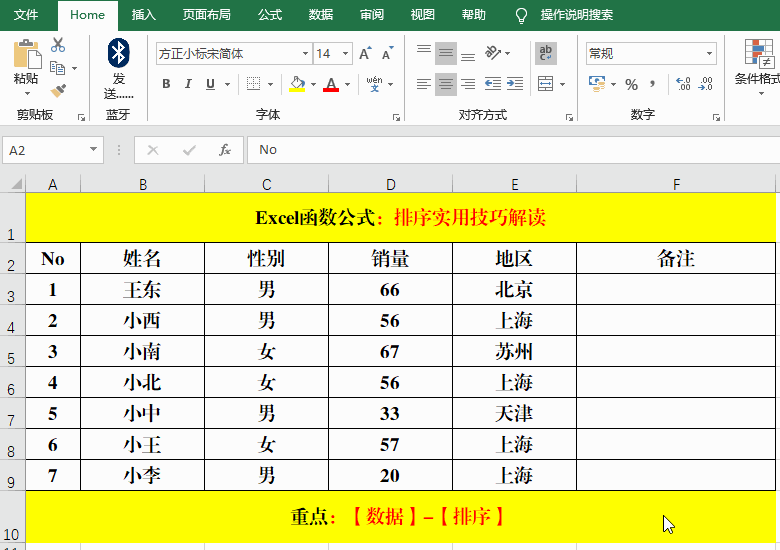Image resolution: width=780 pixels, height=550 pixels.
Task: Expand the number format 常规 dropdown
Action: (709, 54)
